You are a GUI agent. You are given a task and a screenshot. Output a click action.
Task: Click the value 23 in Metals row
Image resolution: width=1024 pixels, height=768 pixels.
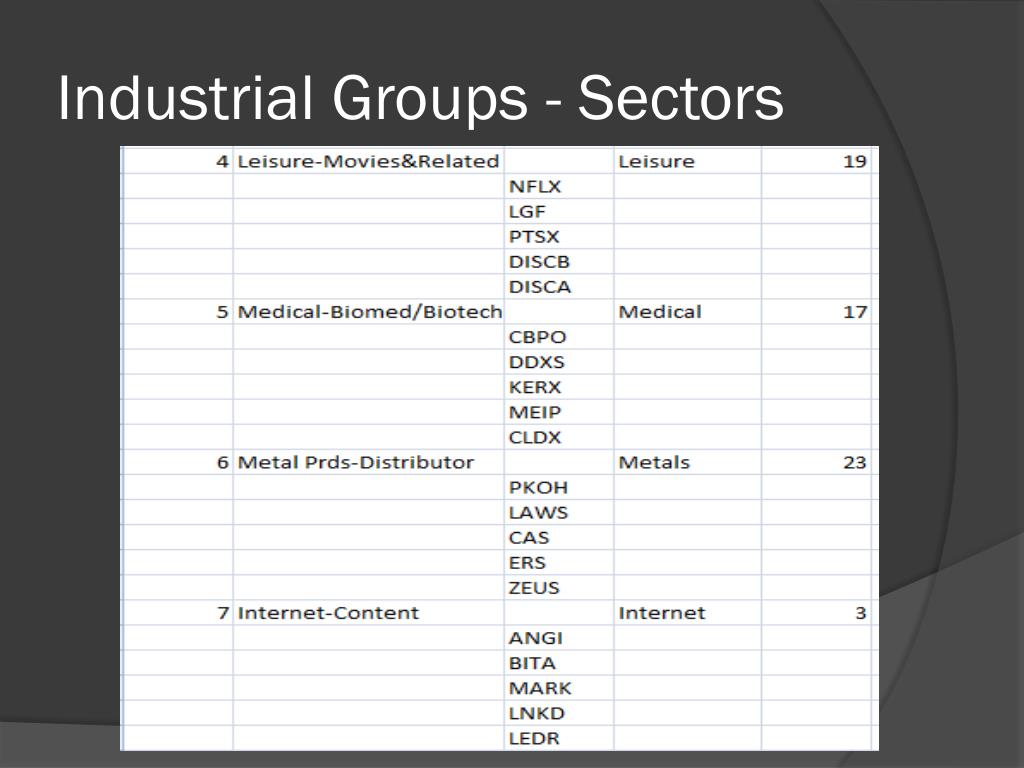816,462
